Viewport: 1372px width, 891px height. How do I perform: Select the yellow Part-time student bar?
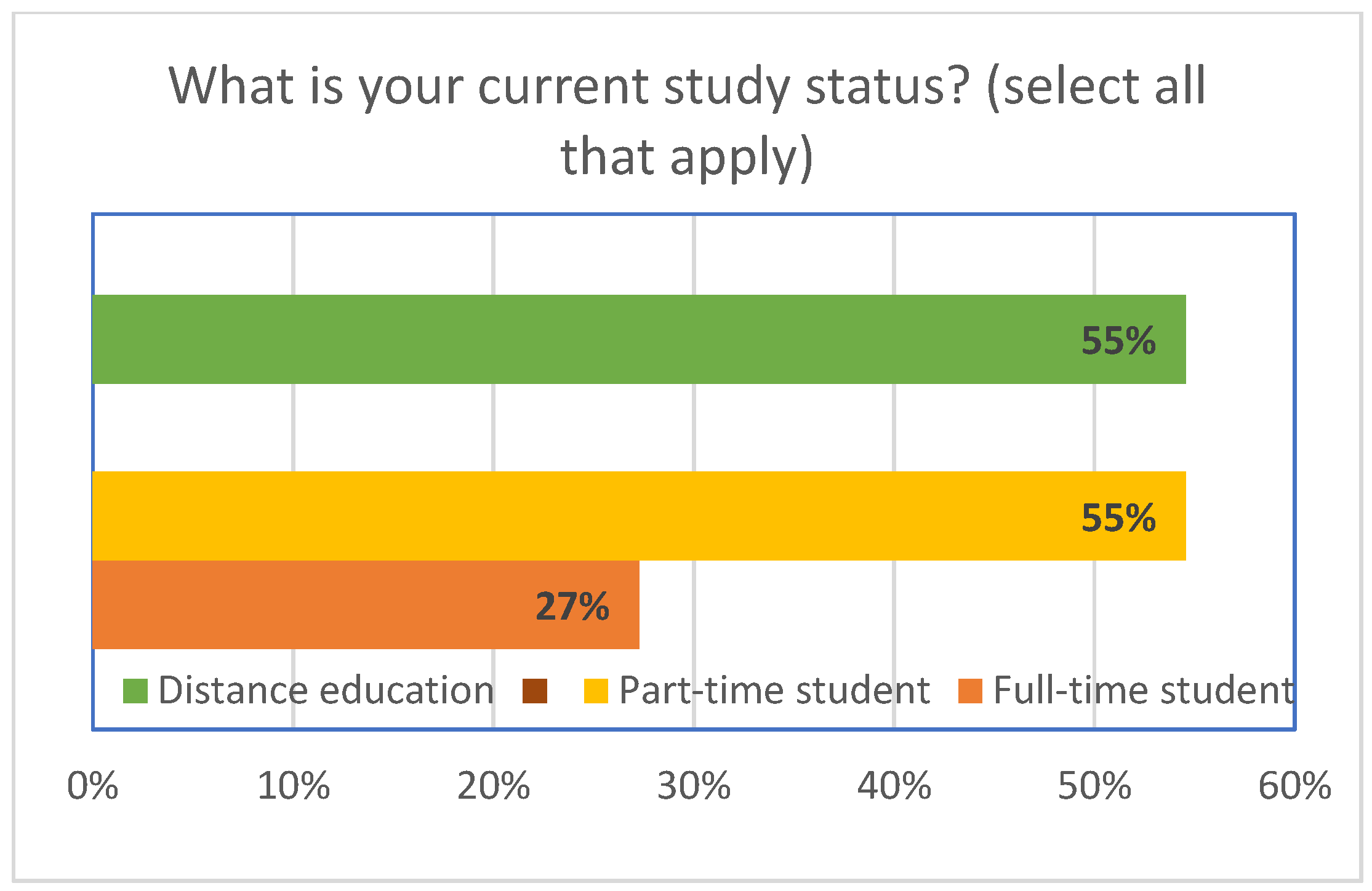[x=554, y=516]
